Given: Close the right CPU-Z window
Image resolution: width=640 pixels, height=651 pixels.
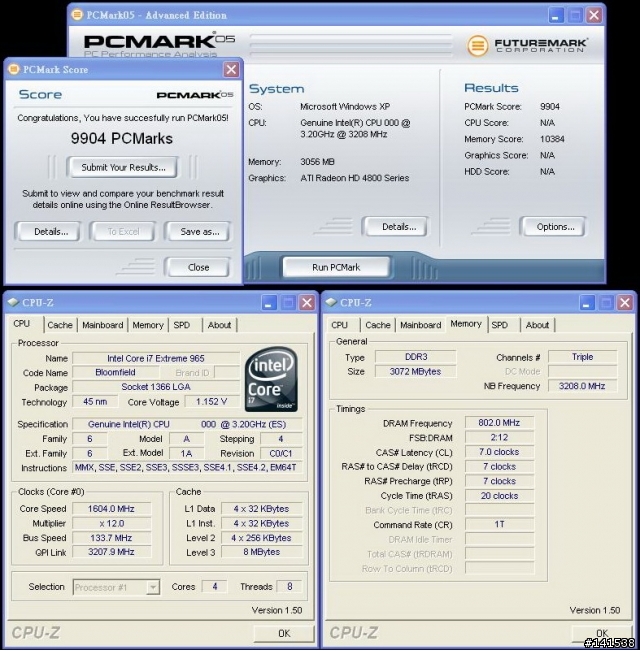Looking at the screenshot, I should coord(625,303).
